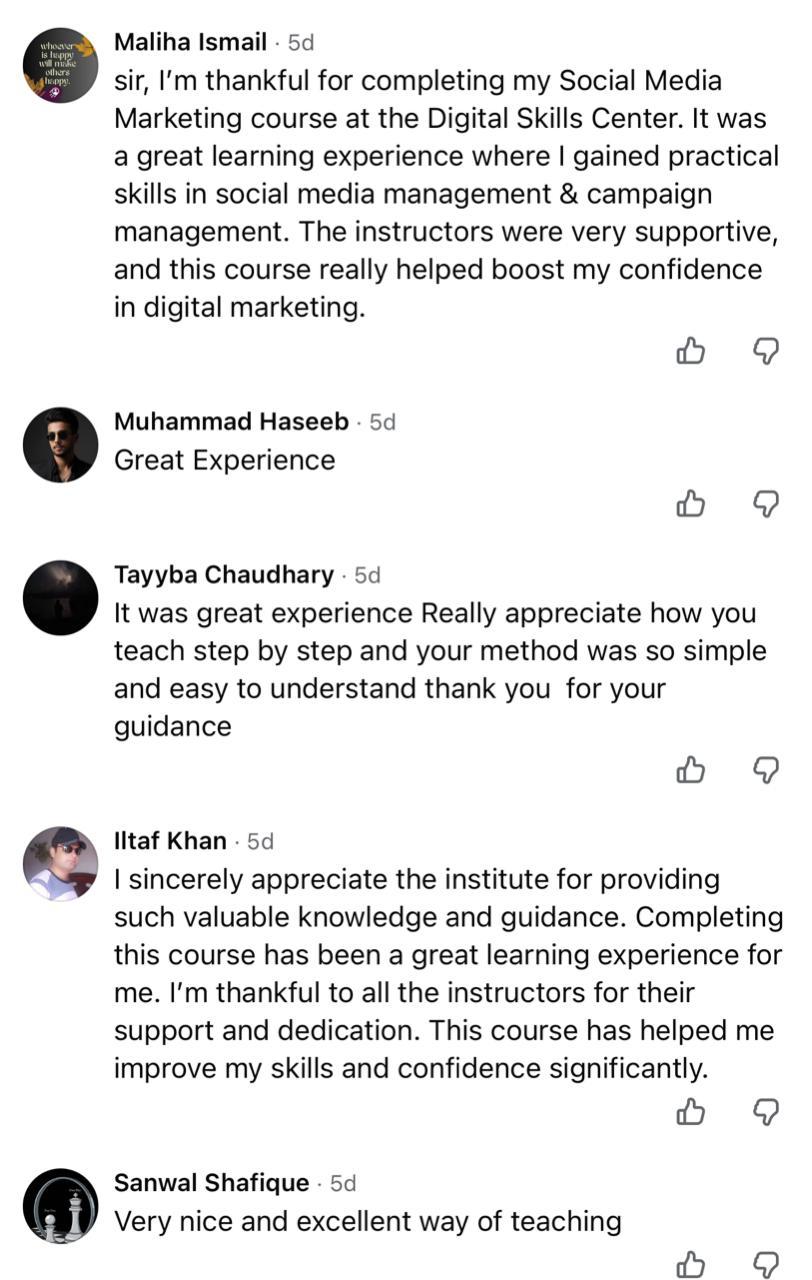Dislike Maliha Ismail's comment
This screenshot has width=812, height=1280.
pyautogui.click(x=765, y=351)
